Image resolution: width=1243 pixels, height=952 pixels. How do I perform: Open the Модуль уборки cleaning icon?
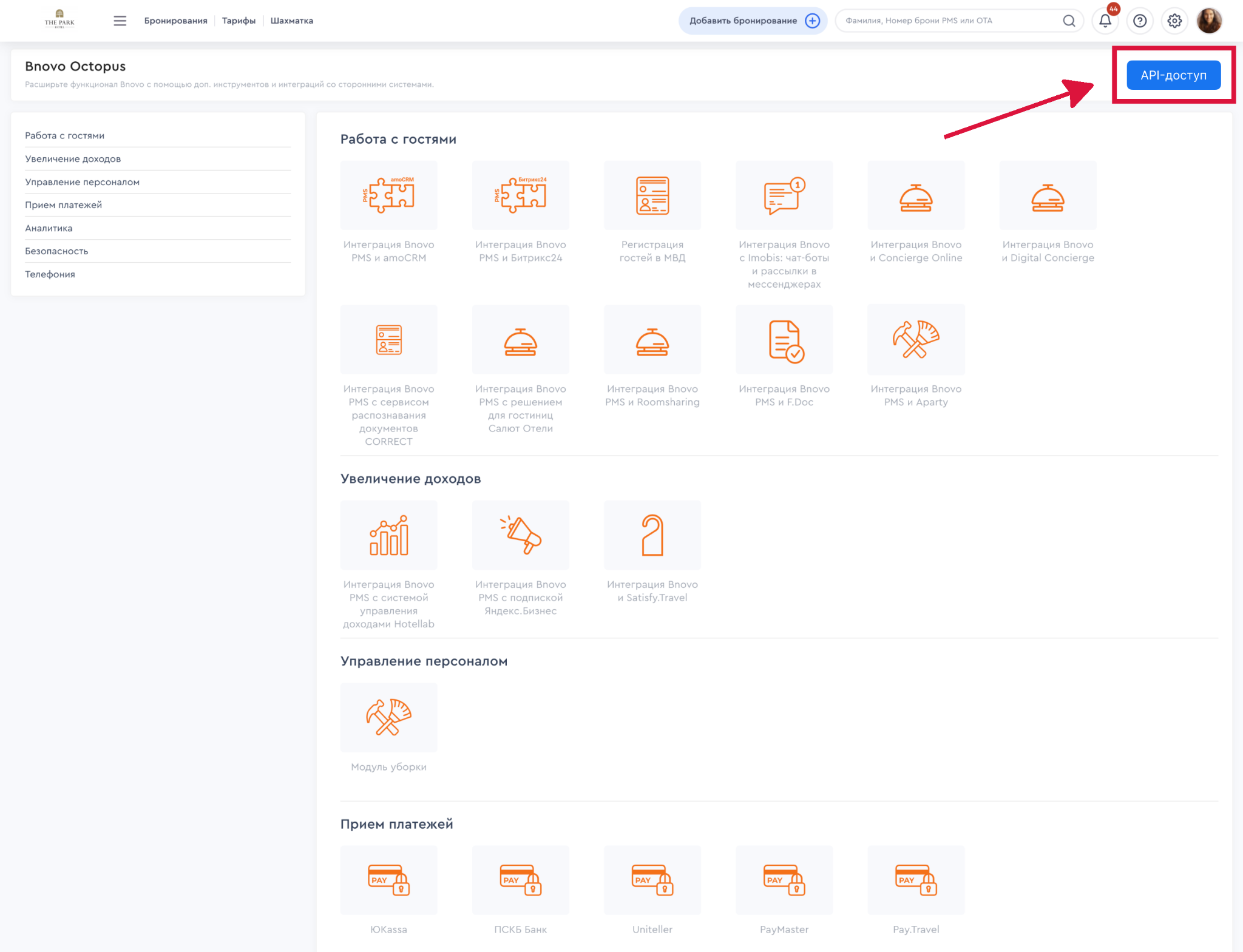point(388,717)
